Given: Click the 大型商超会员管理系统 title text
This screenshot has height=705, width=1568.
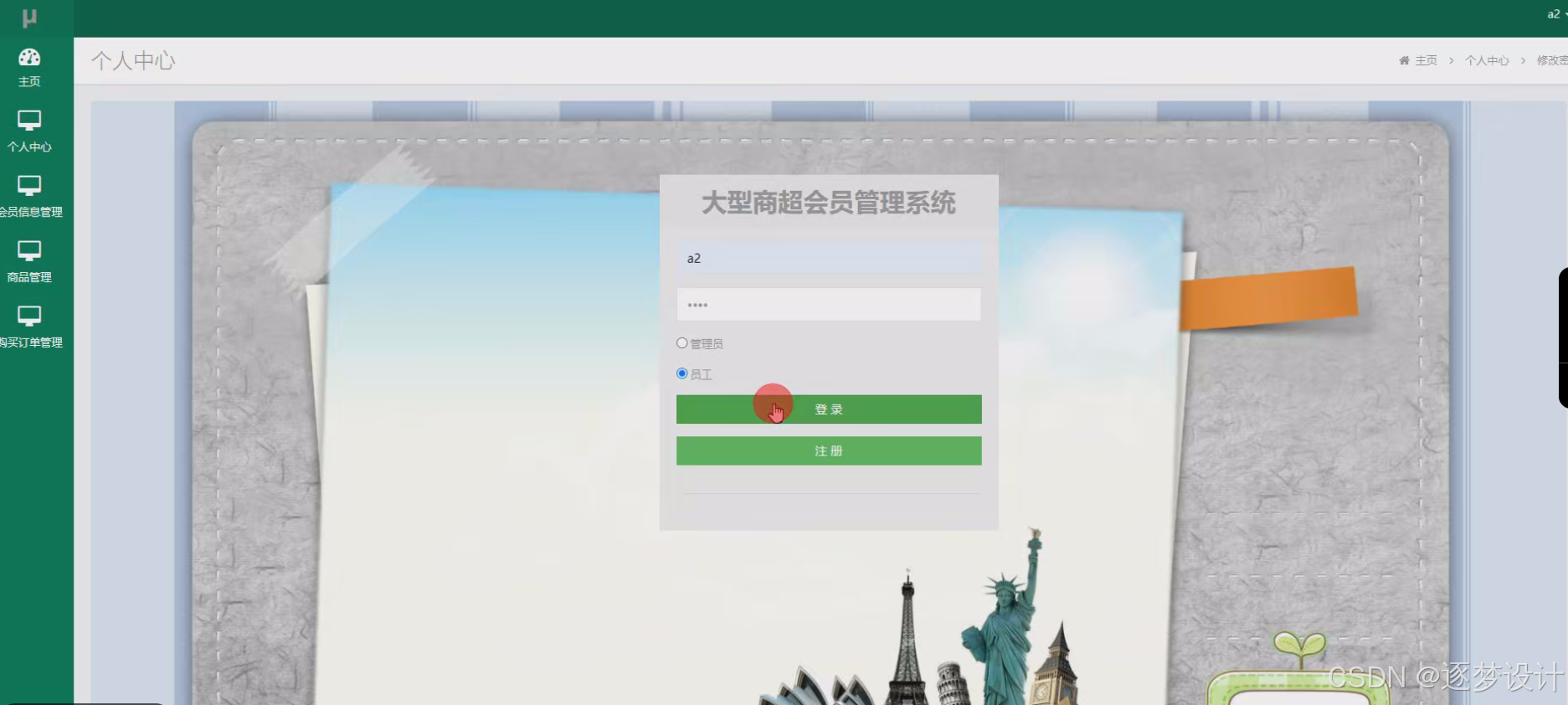Looking at the screenshot, I should 829,203.
